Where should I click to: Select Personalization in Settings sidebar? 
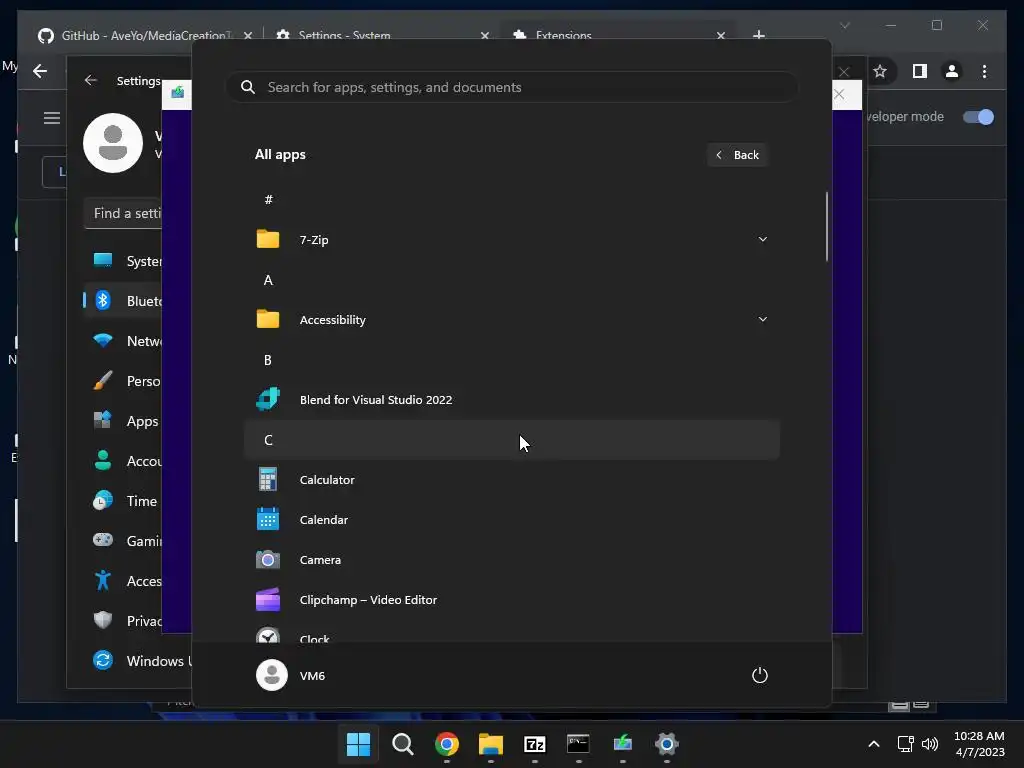click(x=124, y=381)
